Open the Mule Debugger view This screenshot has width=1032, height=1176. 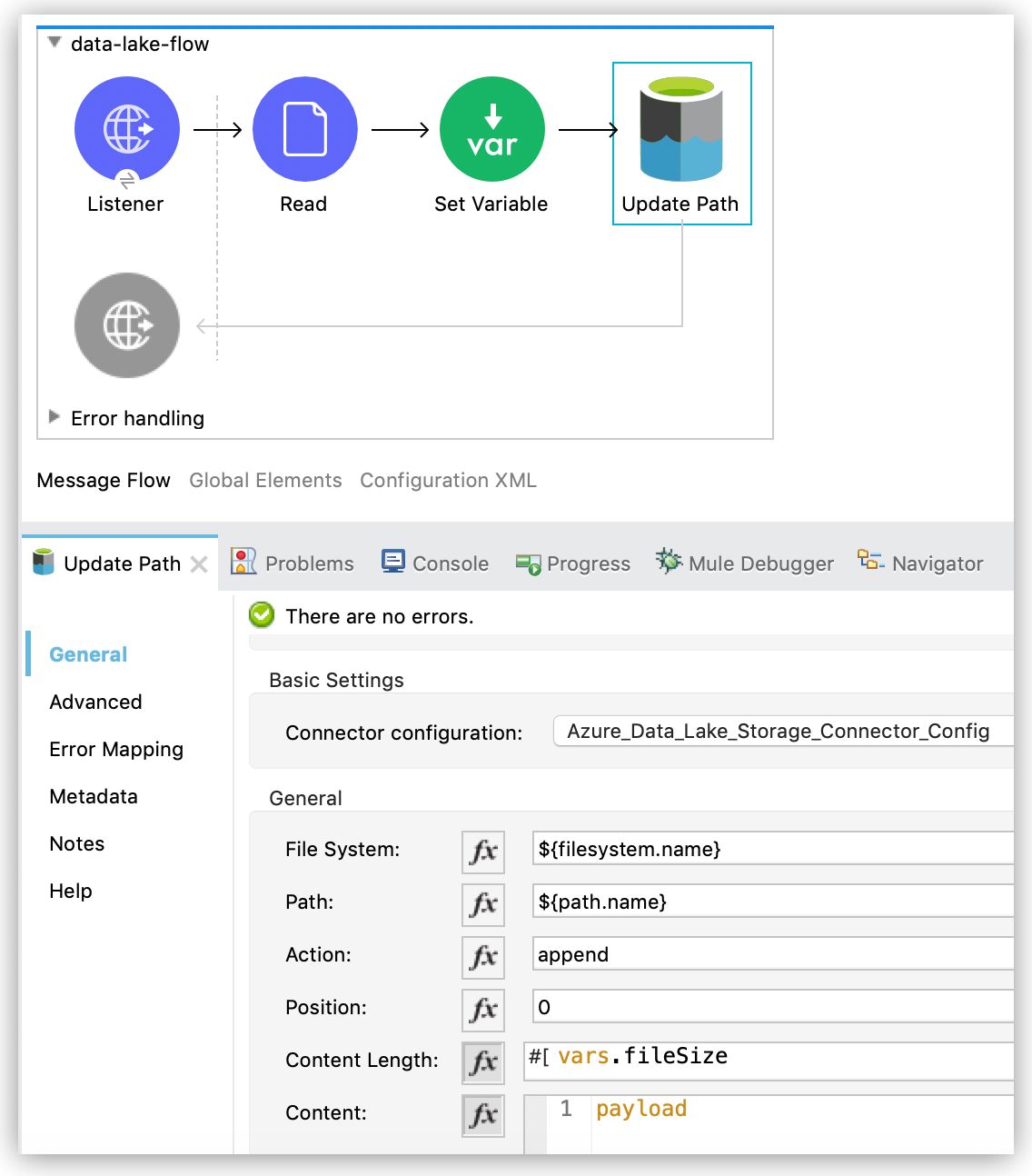pos(745,563)
